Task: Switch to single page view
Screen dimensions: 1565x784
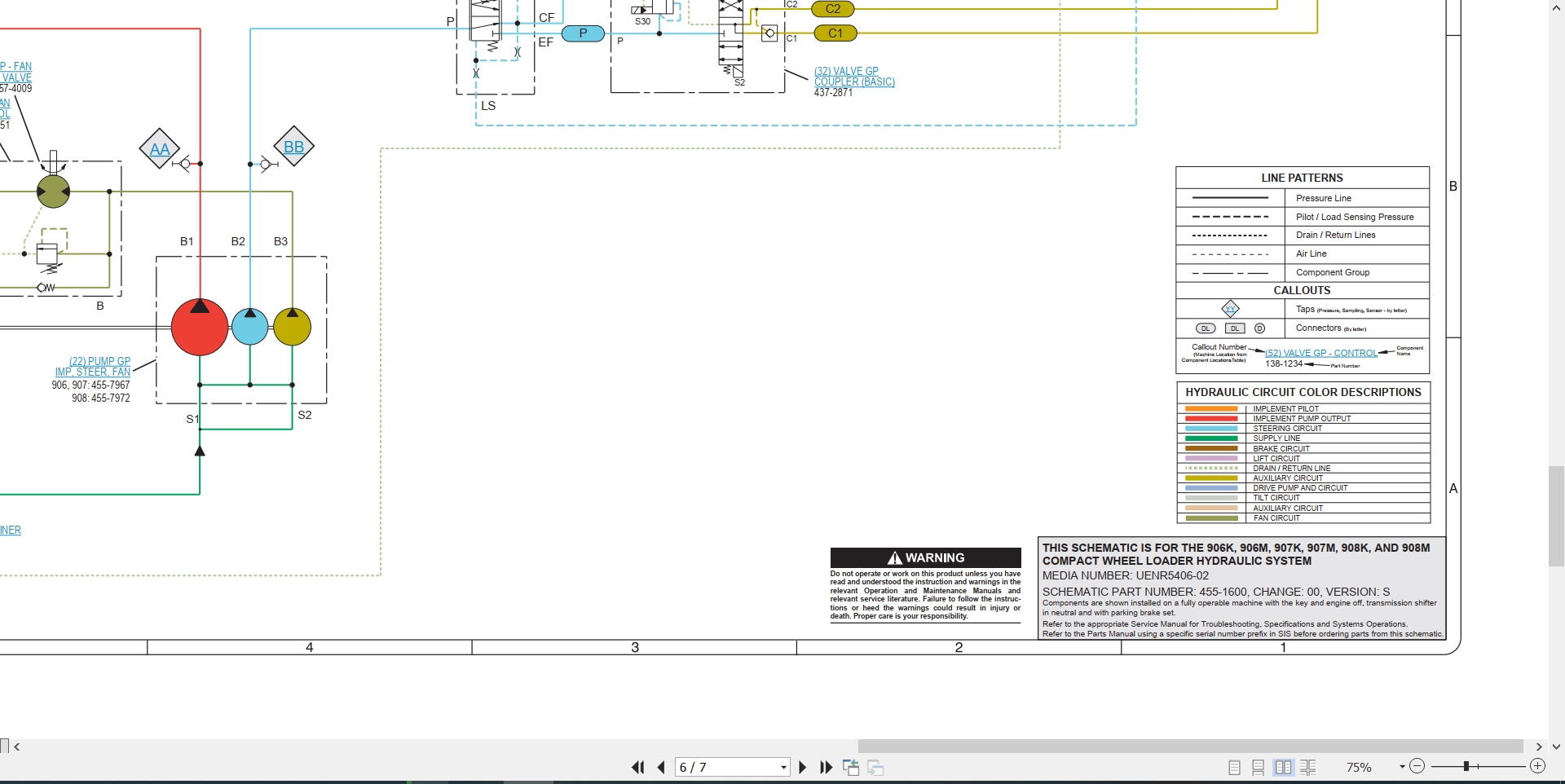Action: click(1234, 768)
